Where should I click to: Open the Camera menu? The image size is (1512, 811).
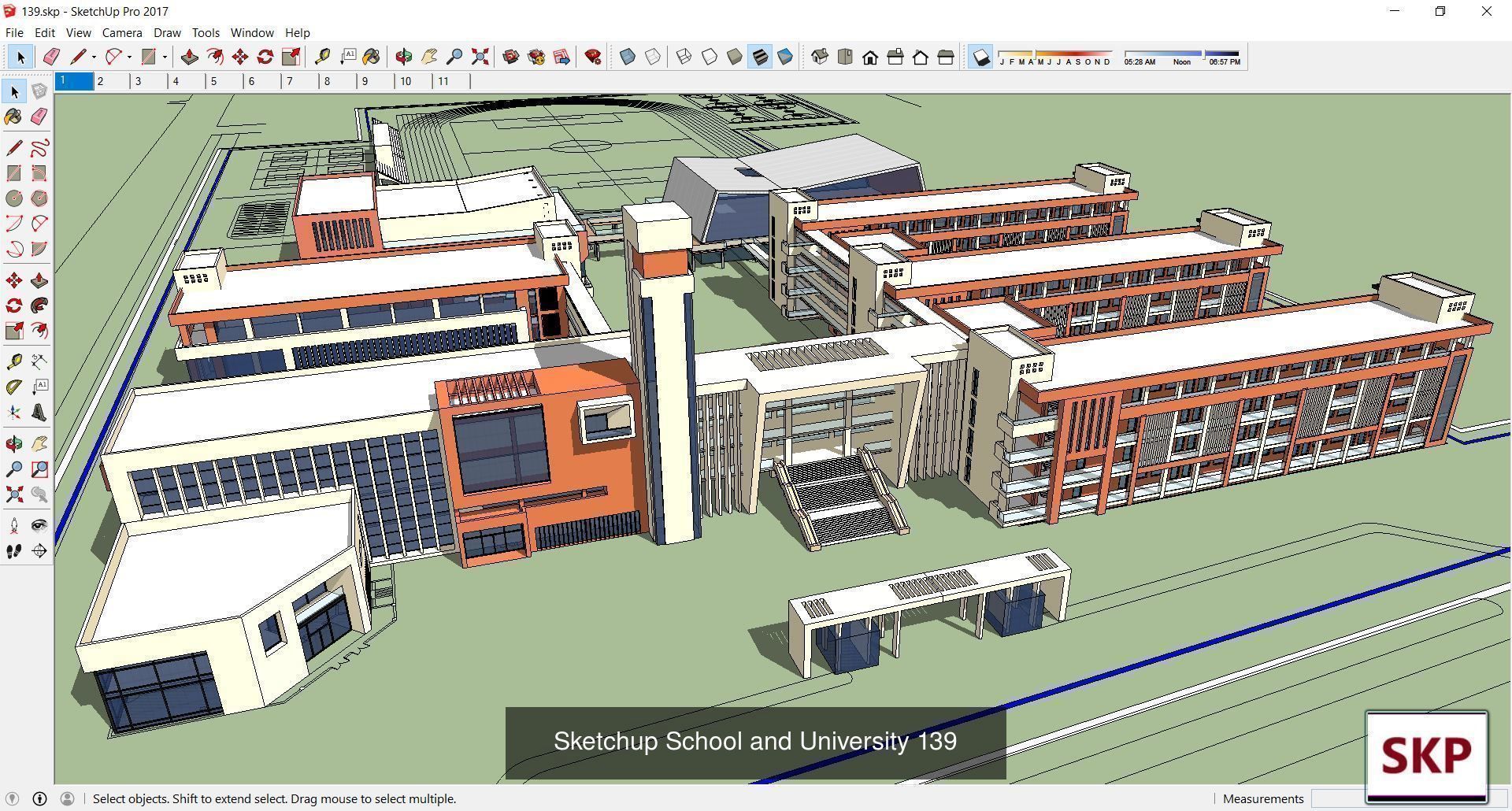pos(121,32)
